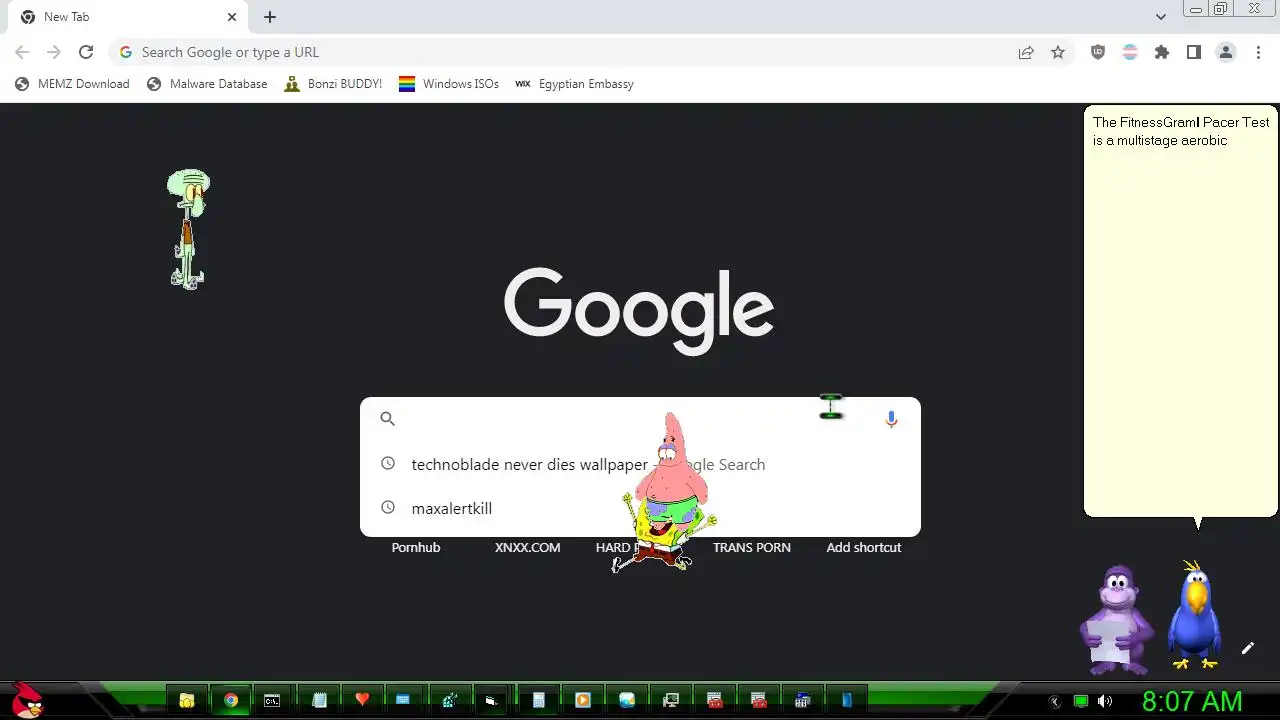Click the Google logo

[639, 310]
